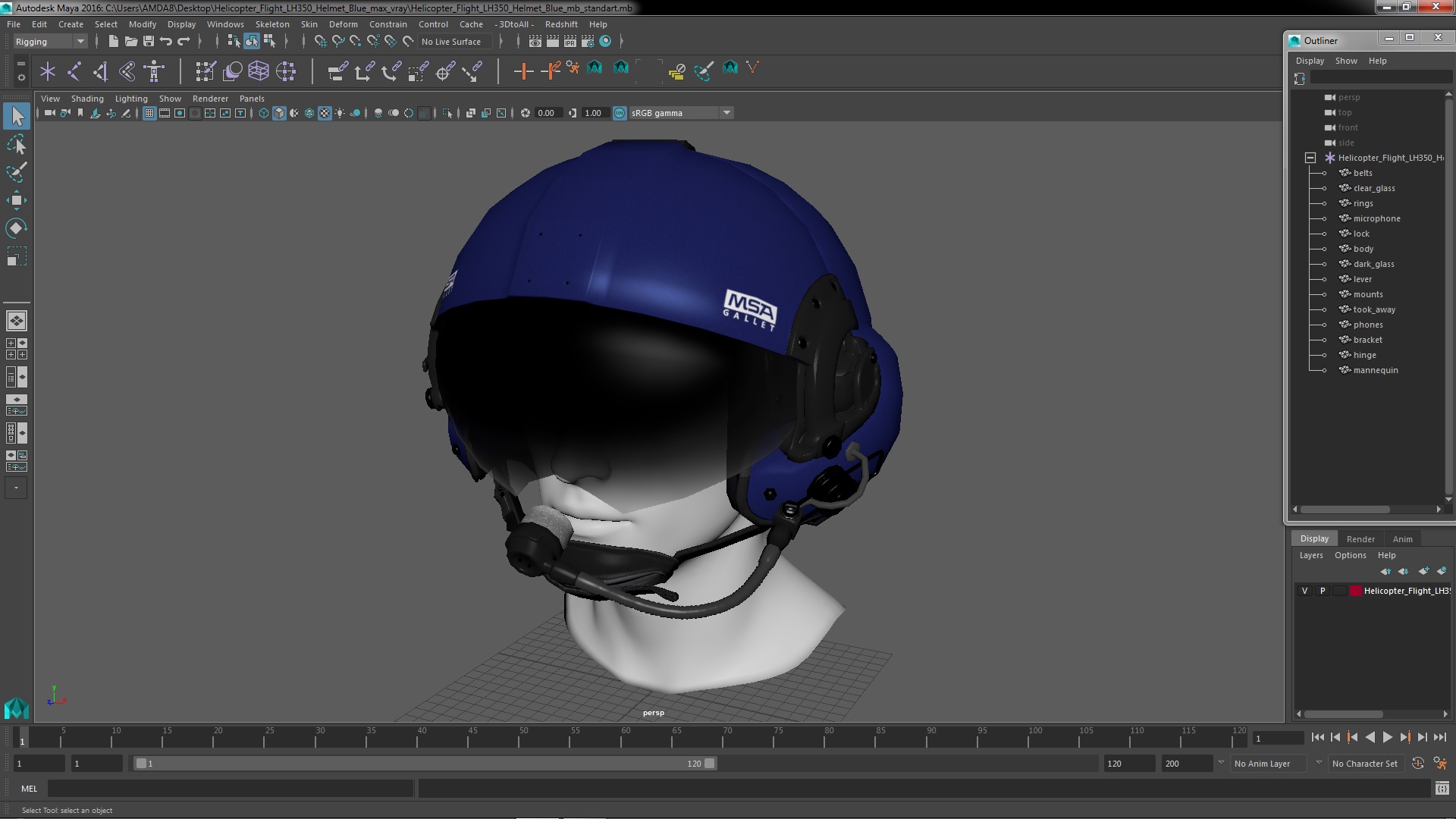Activate the Rotate tool in toolbox
This screenshot has height=819, width=1456.
click(17, 228)
